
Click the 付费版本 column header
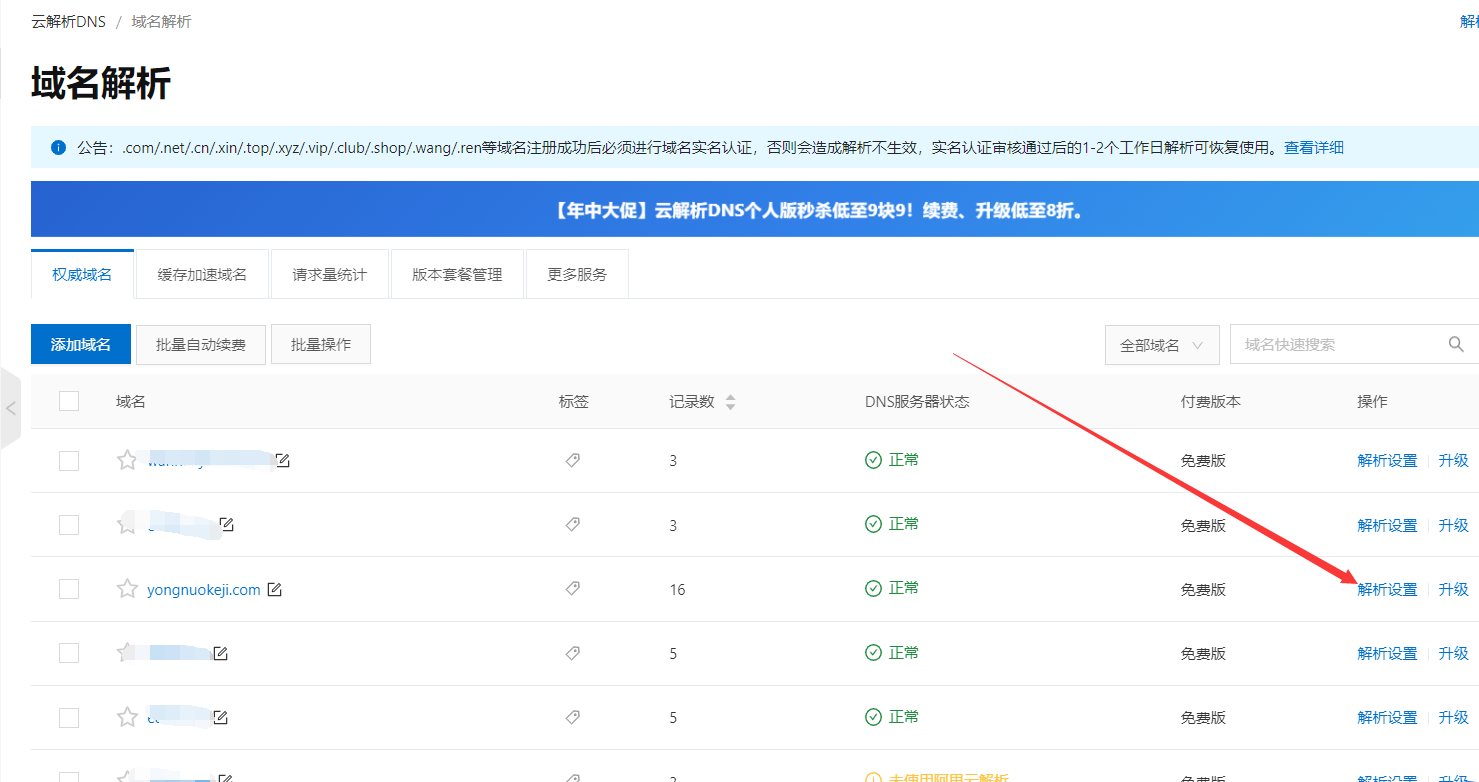(x=1210, y=401)
